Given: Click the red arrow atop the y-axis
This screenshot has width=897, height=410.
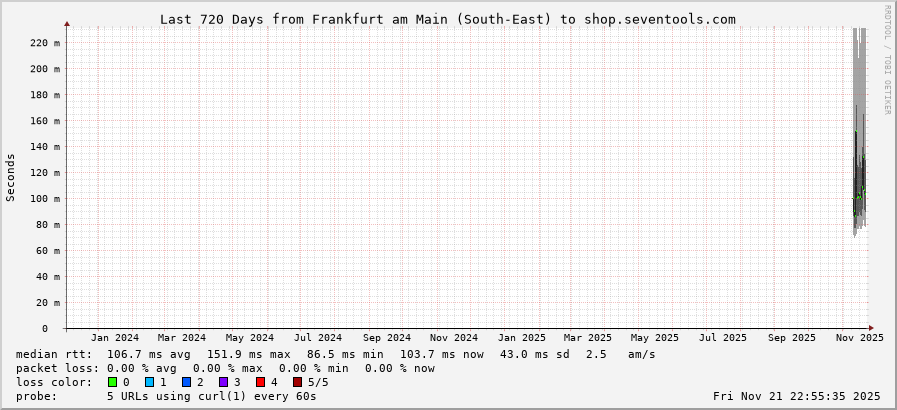Looking at the screenshot, I should (x=67, y=23).
